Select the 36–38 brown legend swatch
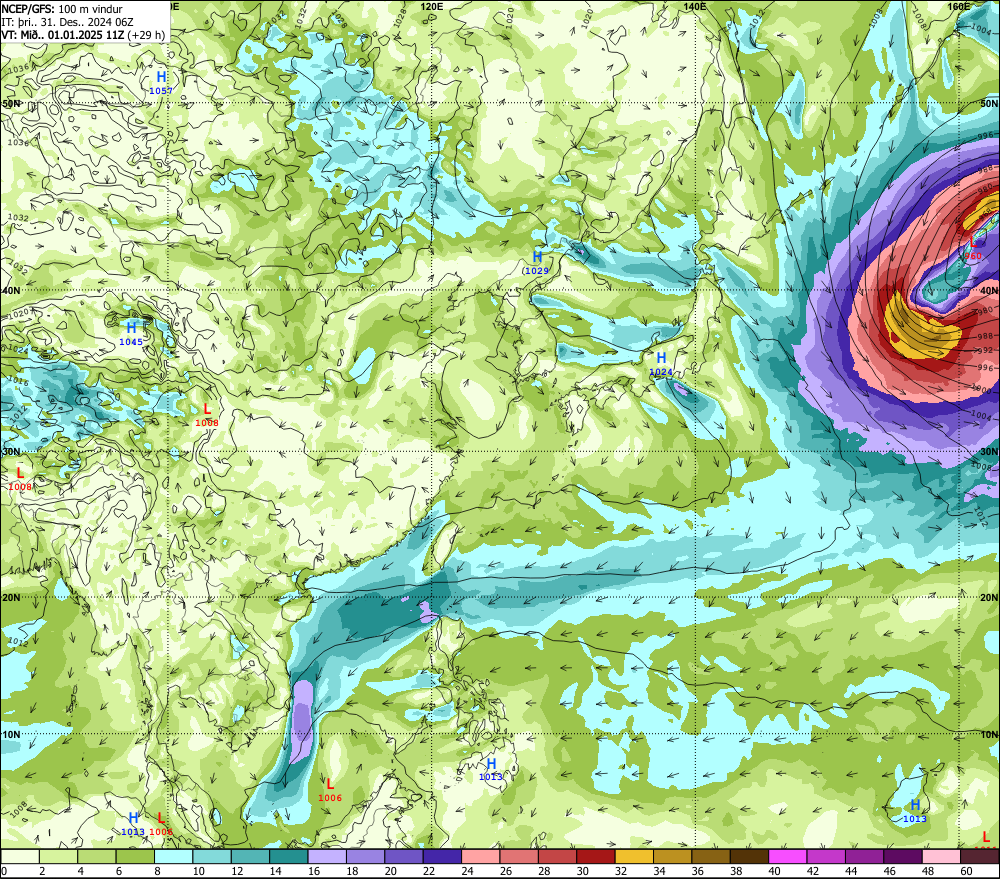1000x879 pixels. 711,856
